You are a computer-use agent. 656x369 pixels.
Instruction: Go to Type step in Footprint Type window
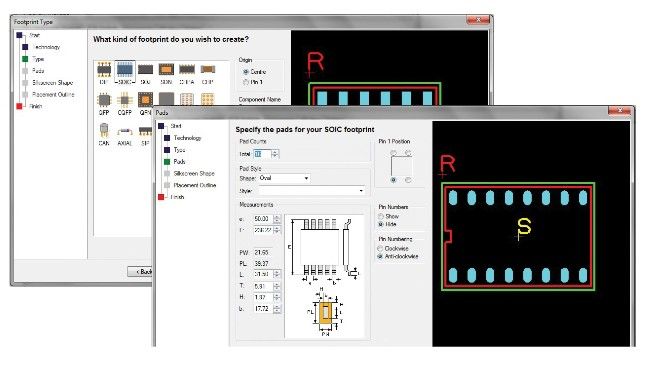tap(38, 59)
